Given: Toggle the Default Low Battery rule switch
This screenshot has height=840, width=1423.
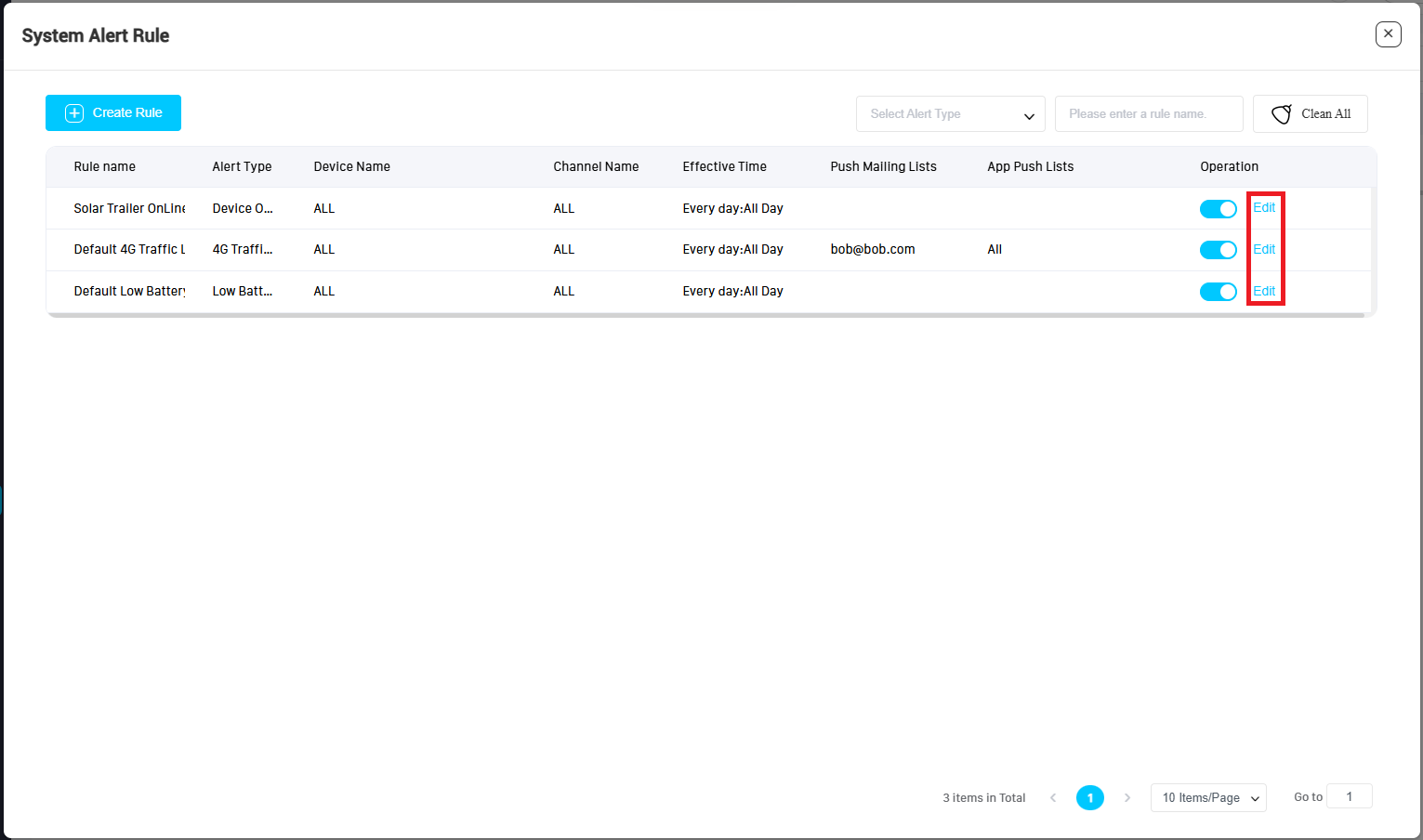Looking at the screenshot, I should click(1218, 292).
